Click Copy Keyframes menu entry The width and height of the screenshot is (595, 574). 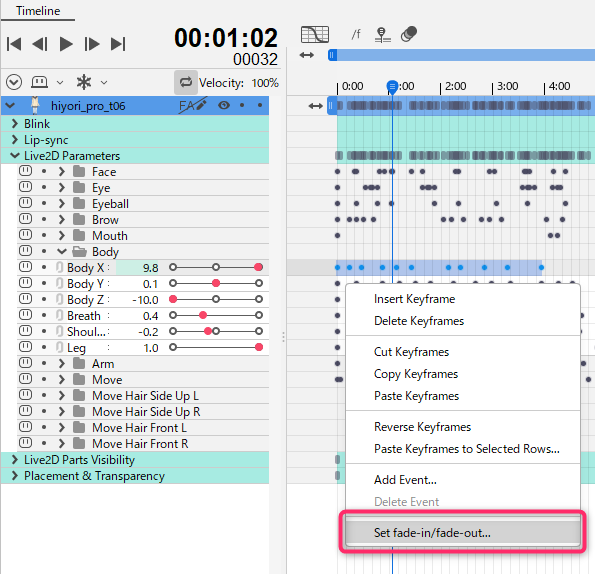(416, 374)
